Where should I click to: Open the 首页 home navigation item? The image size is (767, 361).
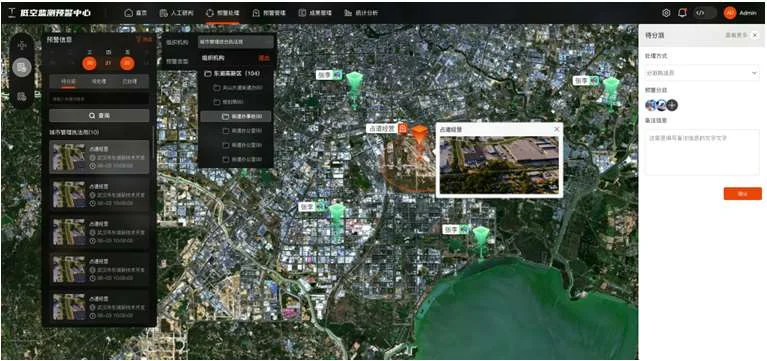click(x=136, y=13)
